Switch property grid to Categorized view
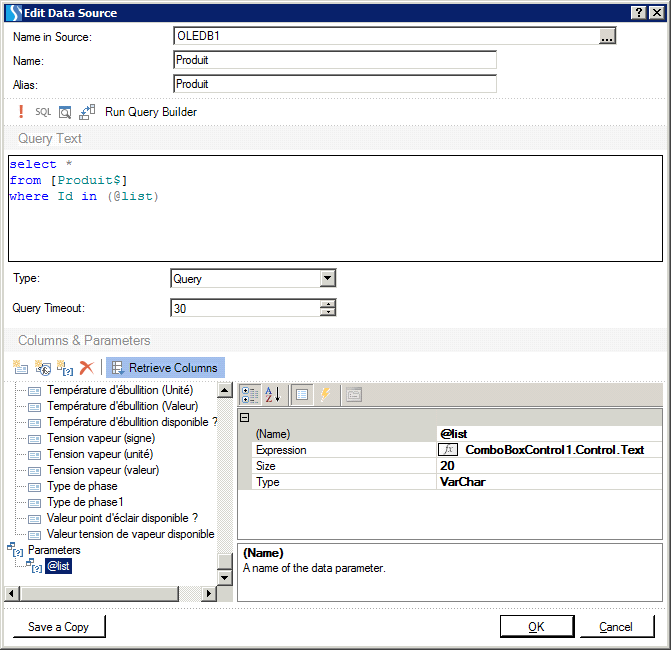This screenshot has width=671, height=650. pyautogui.click(x=250, y=395)
